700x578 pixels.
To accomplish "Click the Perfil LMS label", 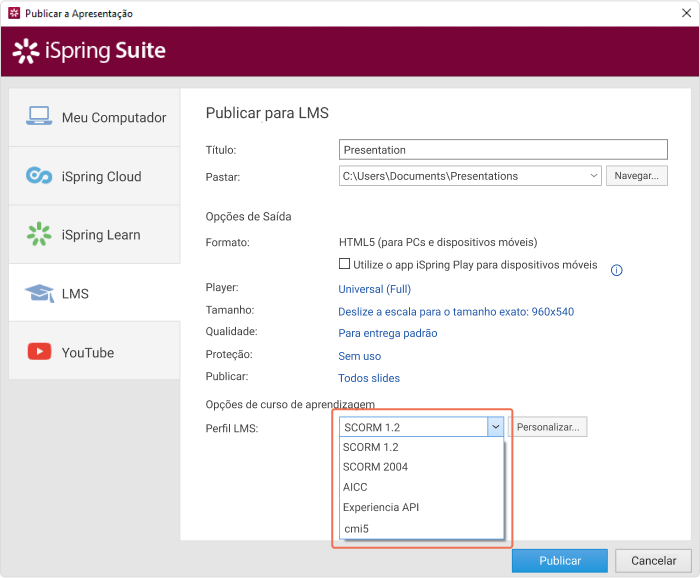I will click(232, 428).
